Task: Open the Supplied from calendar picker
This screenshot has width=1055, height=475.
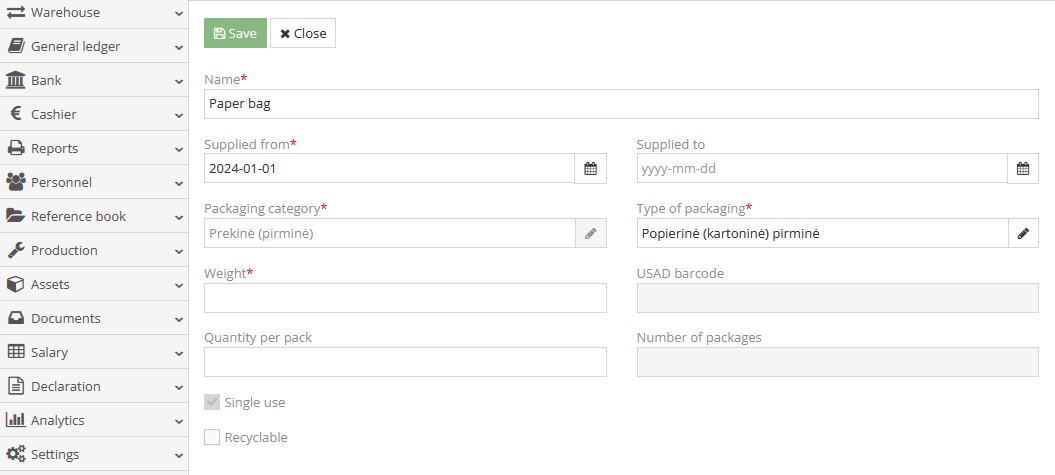Action: [590, 169]
